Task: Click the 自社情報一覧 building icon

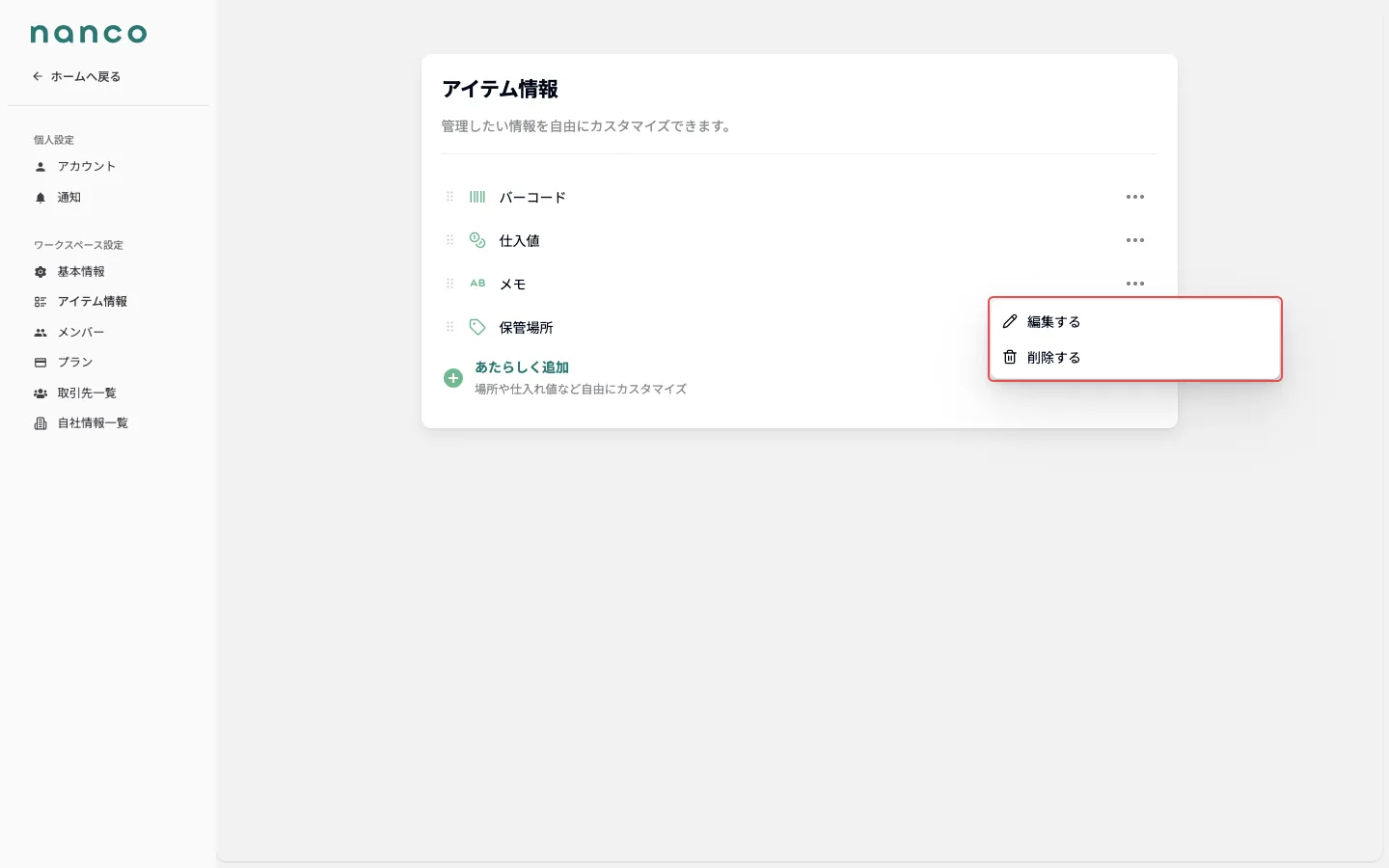Action: tap(41, 423)
